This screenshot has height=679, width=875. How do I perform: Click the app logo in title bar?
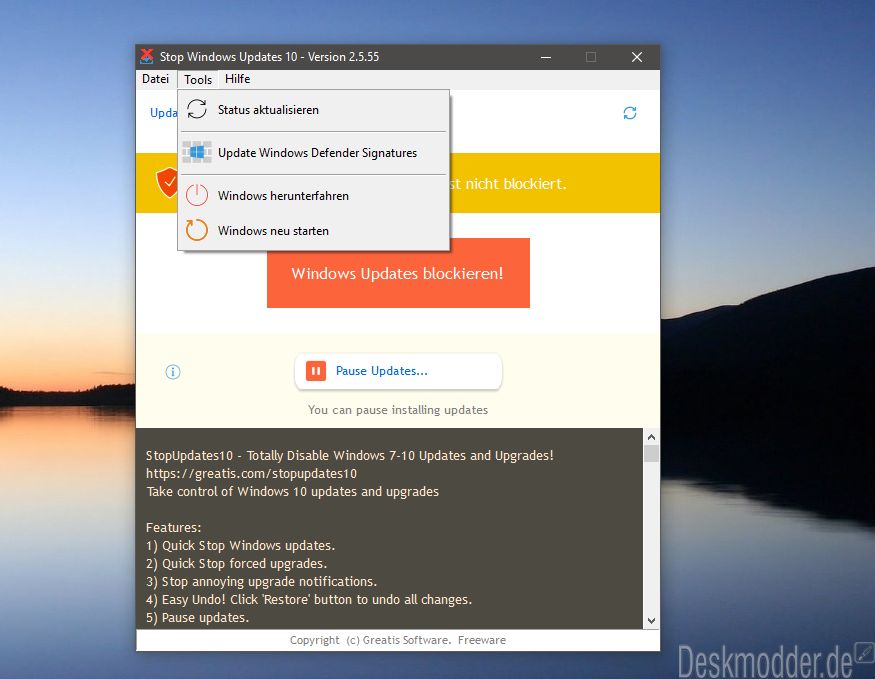(147, 56)
